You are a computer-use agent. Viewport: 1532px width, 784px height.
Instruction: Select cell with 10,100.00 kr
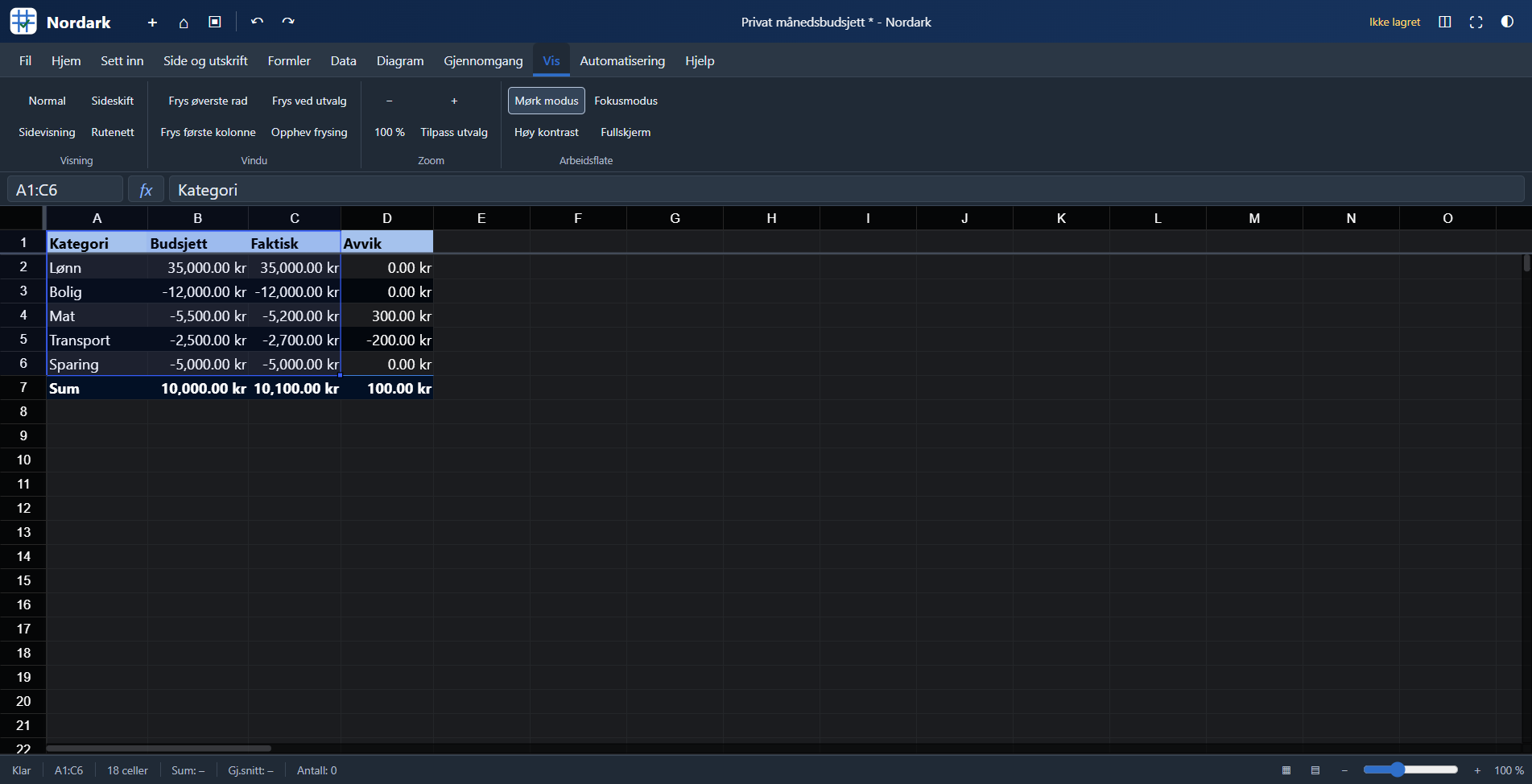pos(295,388)
